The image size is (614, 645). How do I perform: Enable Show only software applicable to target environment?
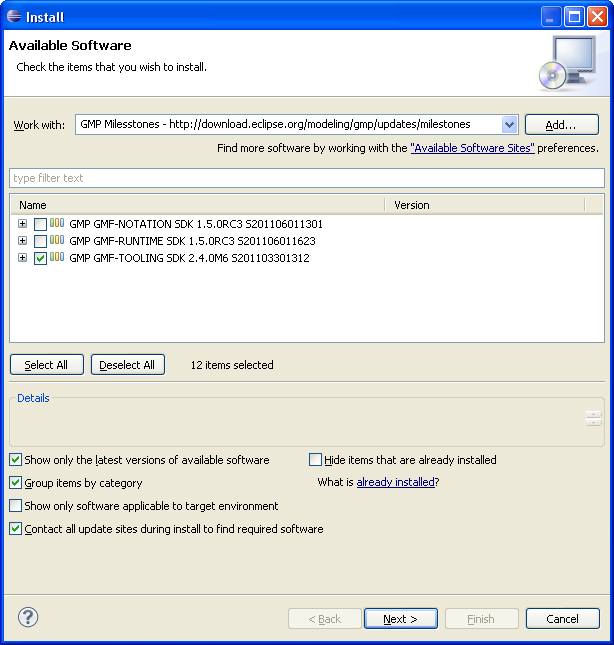click(x=16, y=506)
